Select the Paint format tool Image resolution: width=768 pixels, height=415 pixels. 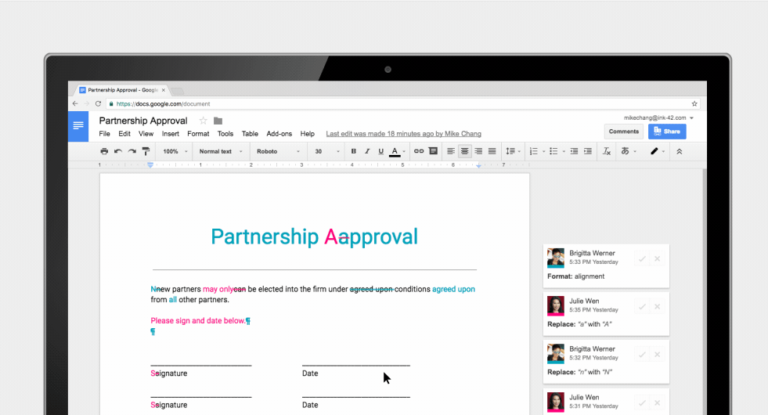[145, 151]
